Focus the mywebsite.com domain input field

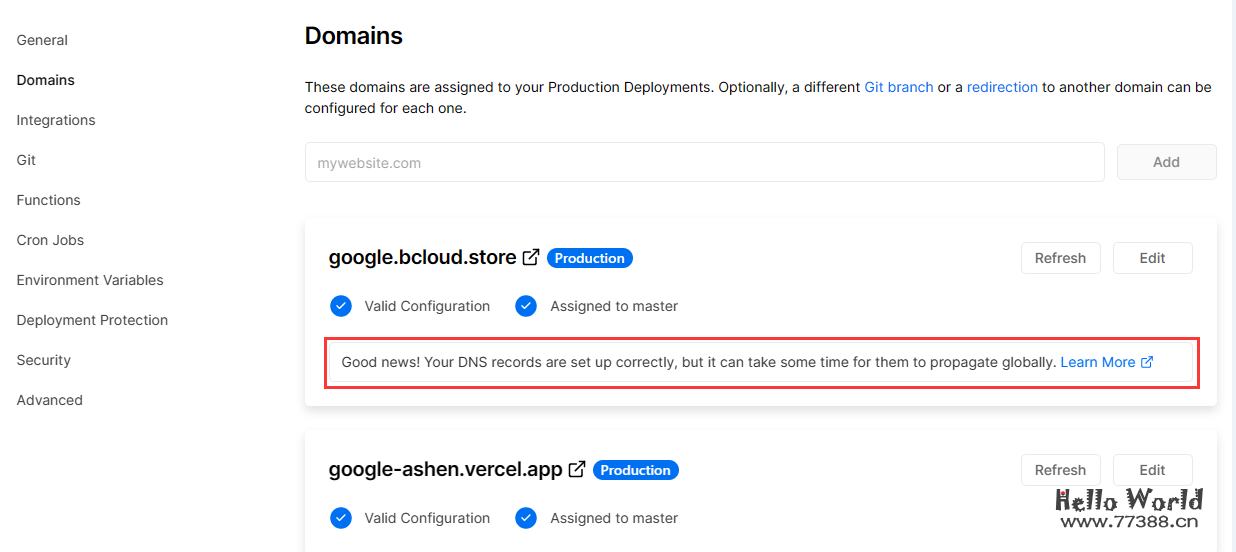(x=704, y=162)
